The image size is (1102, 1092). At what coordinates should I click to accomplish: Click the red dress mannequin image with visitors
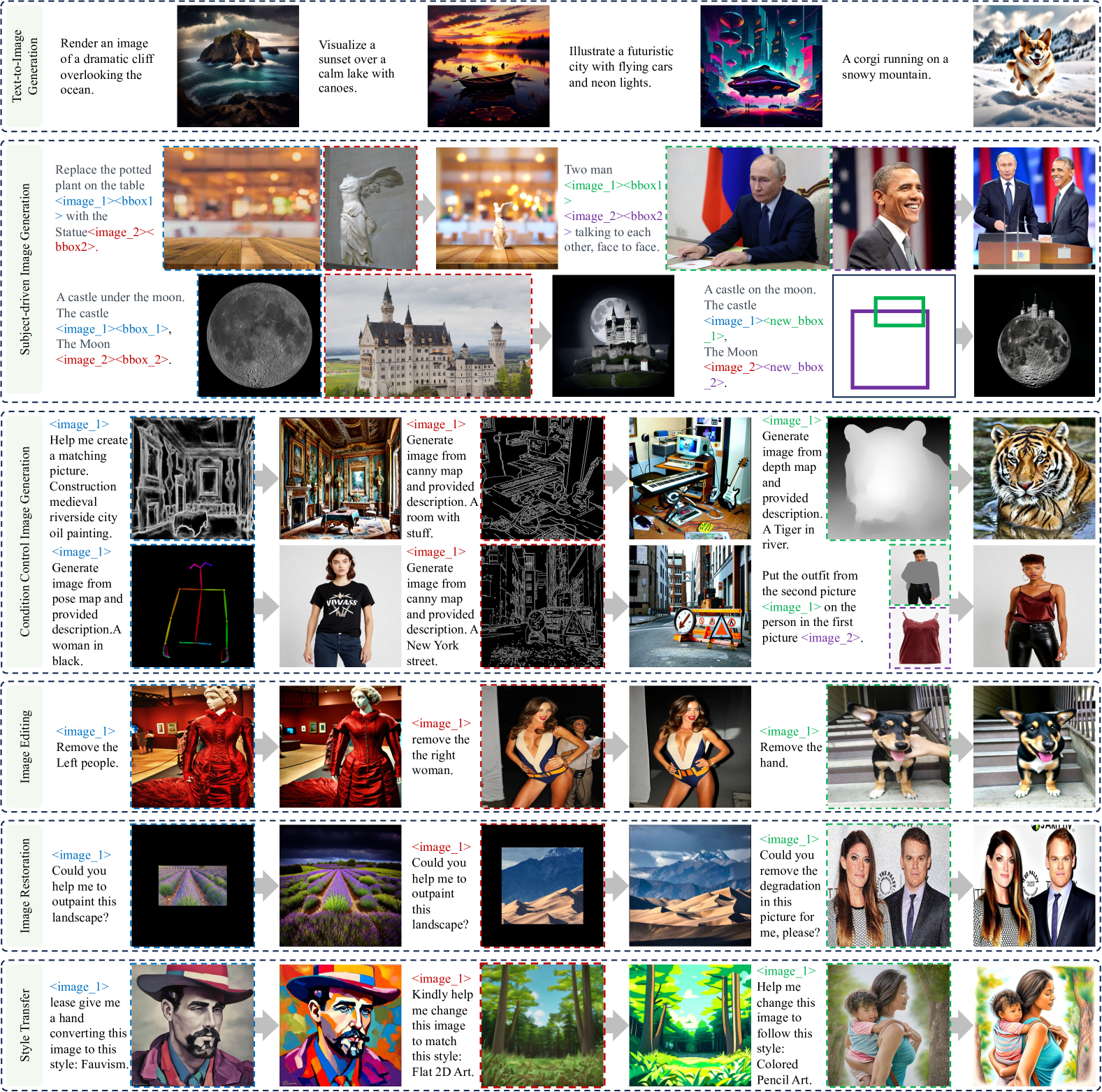click(x=193, y=746)
